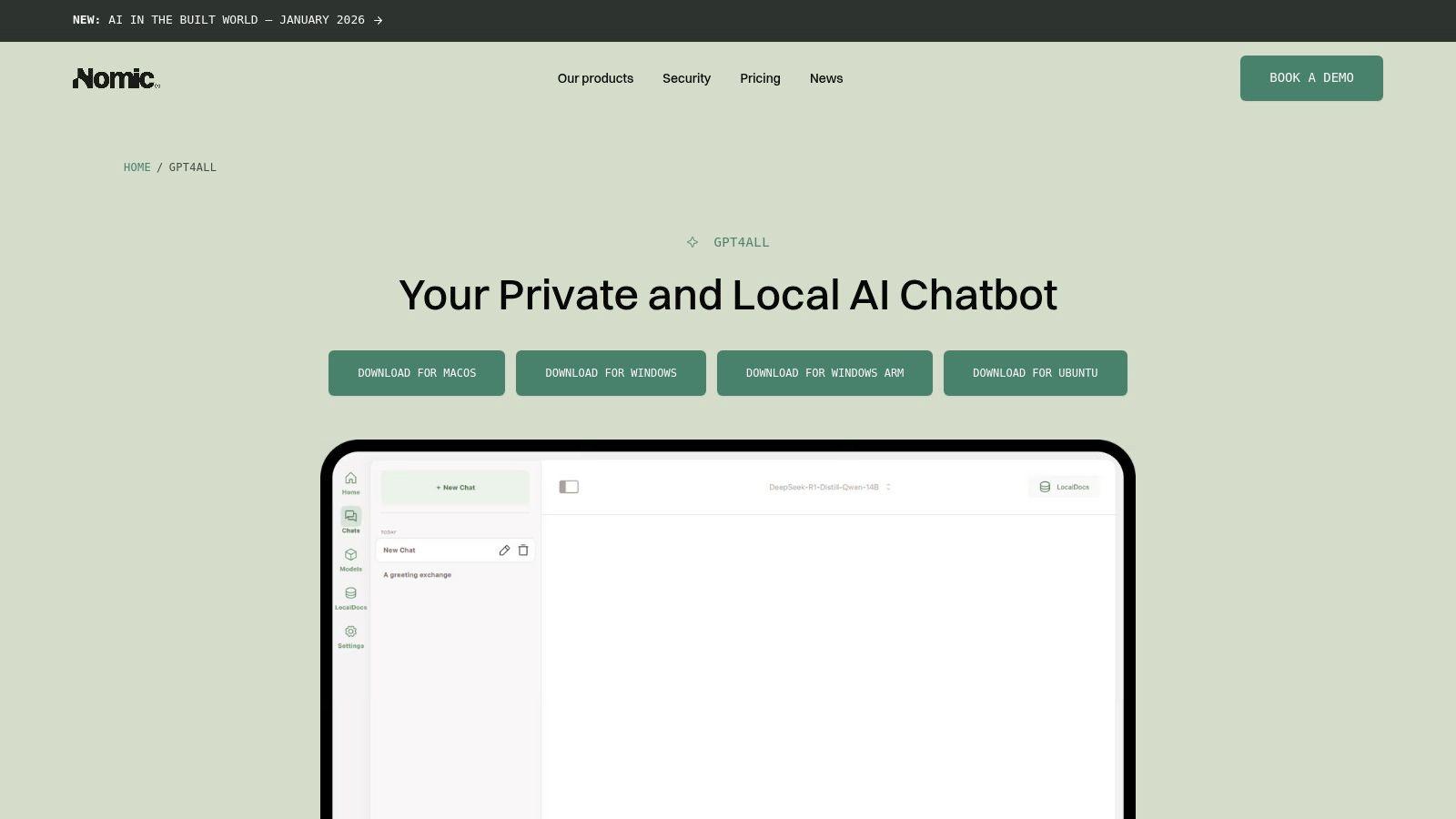Click the LocalDocs button at top right
The image size is (1456, 819).
pyautogui.click(x=1064, y=487)
